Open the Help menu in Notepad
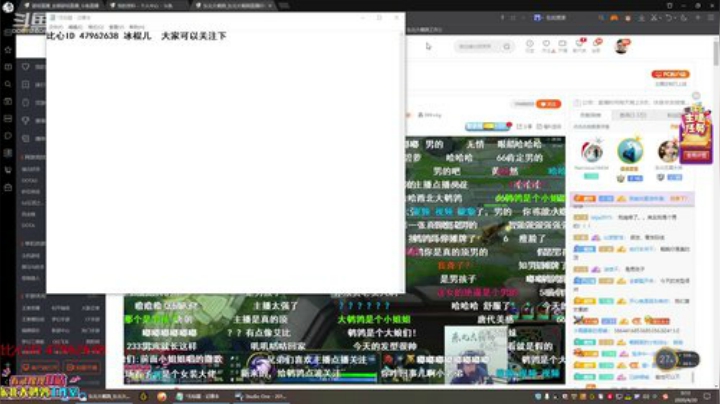720x404 pixels. point(137,27)
